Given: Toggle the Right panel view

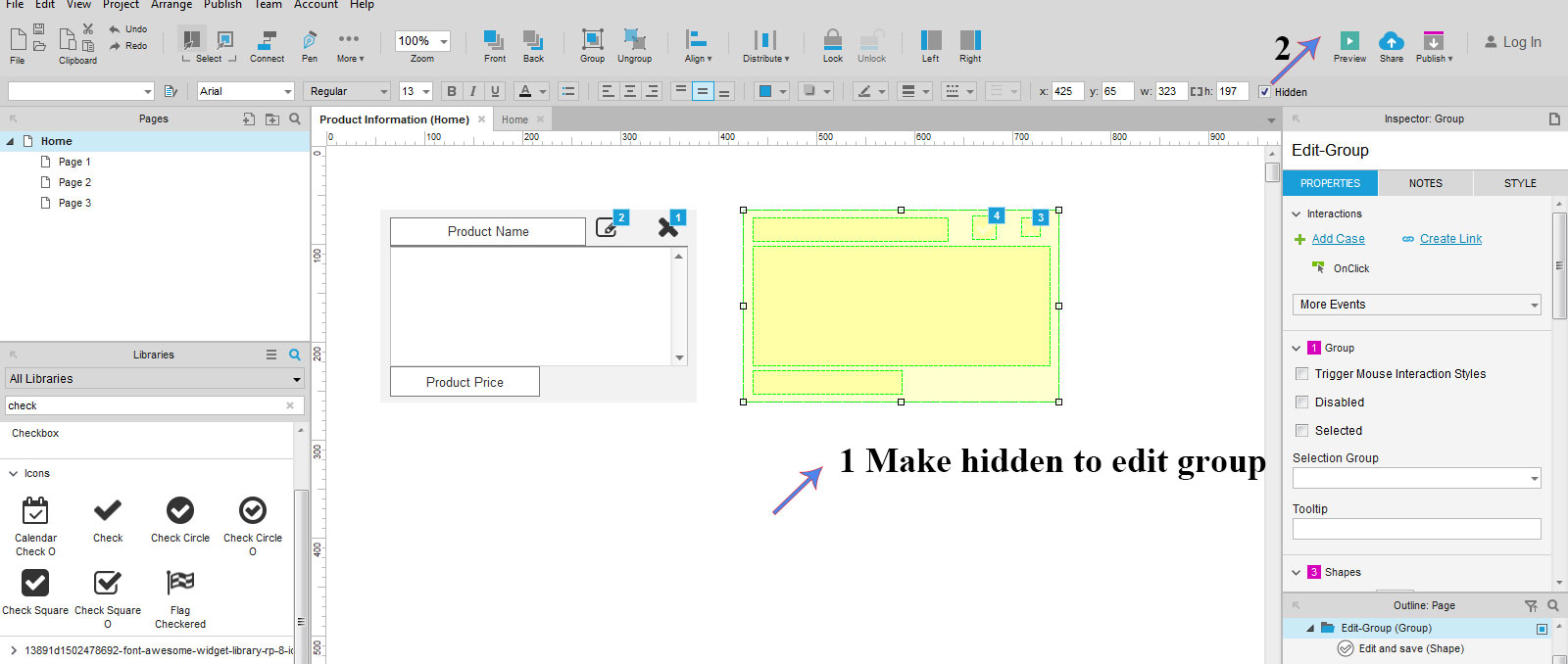Looking at the screenshot, I should pos(970,46).
